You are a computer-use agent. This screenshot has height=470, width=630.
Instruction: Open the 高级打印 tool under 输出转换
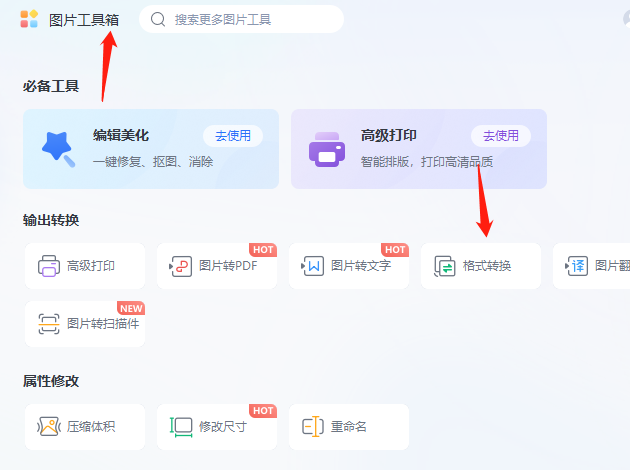pyautogui.click(x=85, y=266)
